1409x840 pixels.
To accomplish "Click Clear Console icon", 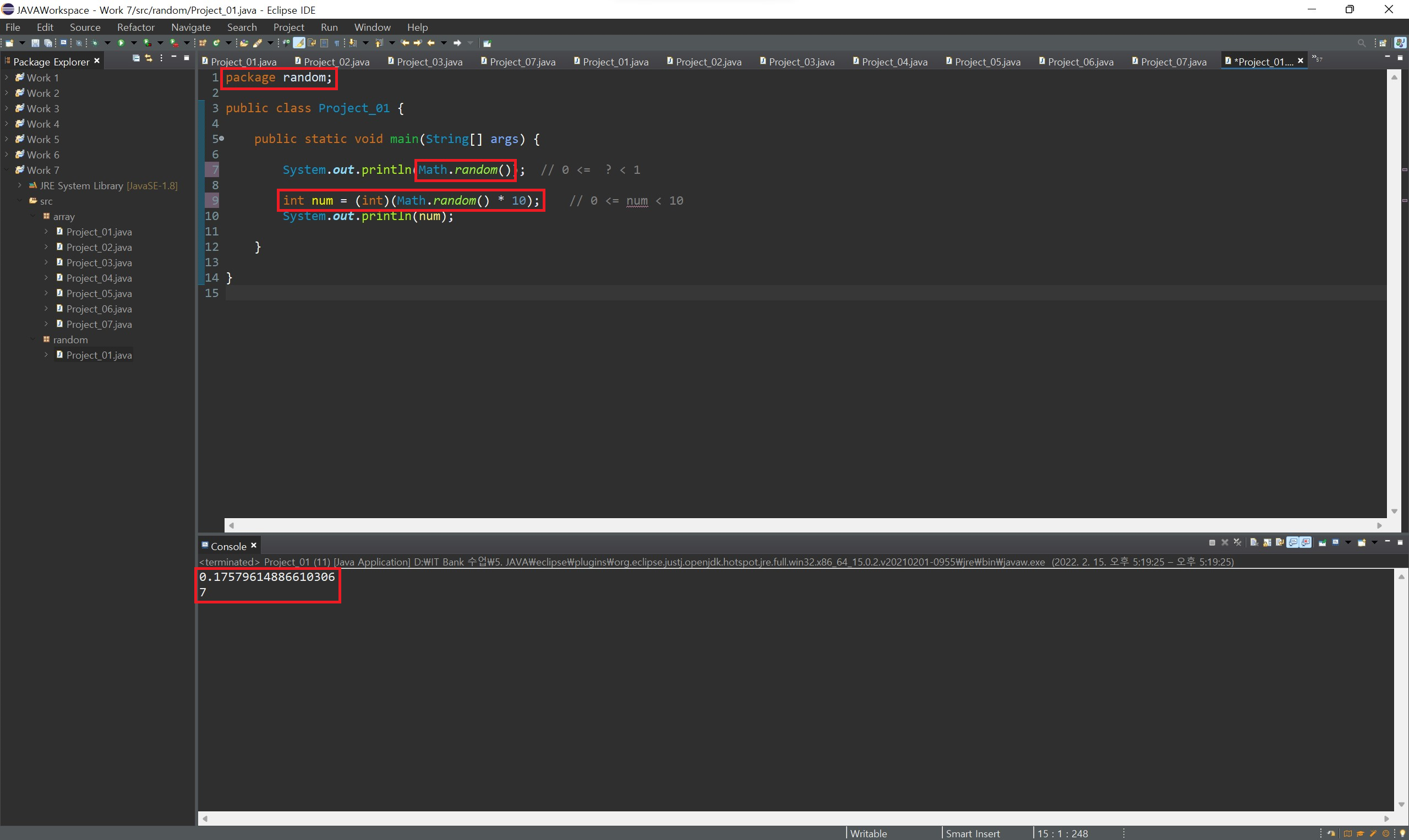I will tap(1254, 543).
